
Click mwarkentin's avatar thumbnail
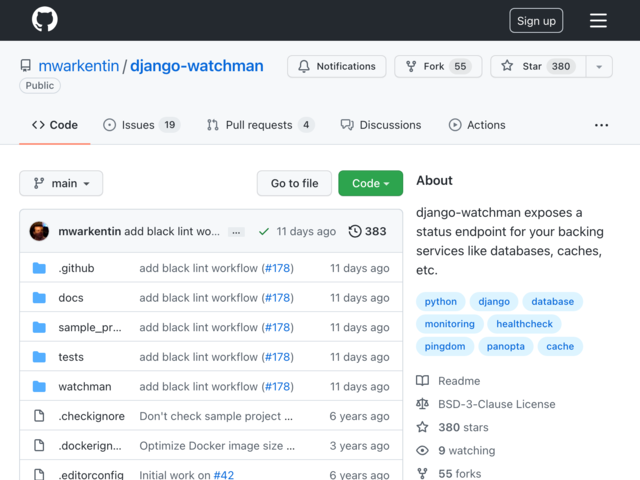(39, 231)
